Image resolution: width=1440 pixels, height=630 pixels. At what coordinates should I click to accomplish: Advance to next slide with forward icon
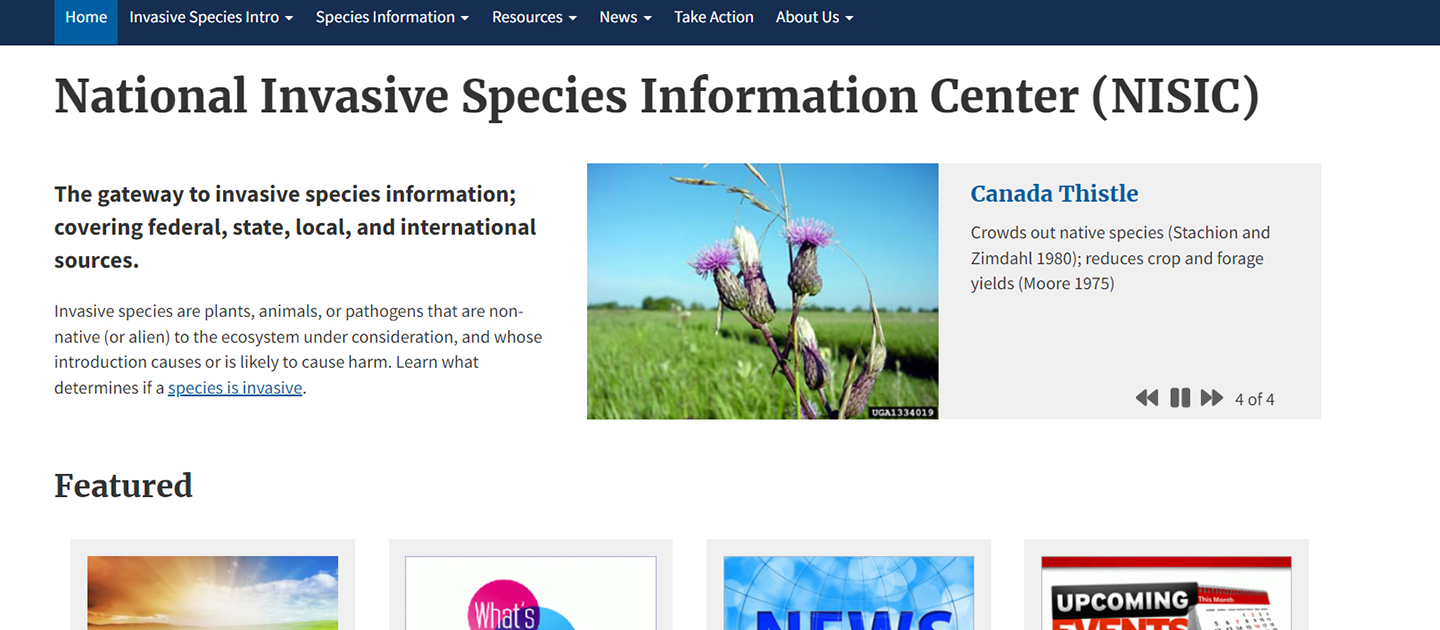click(x=1212, y=398)
